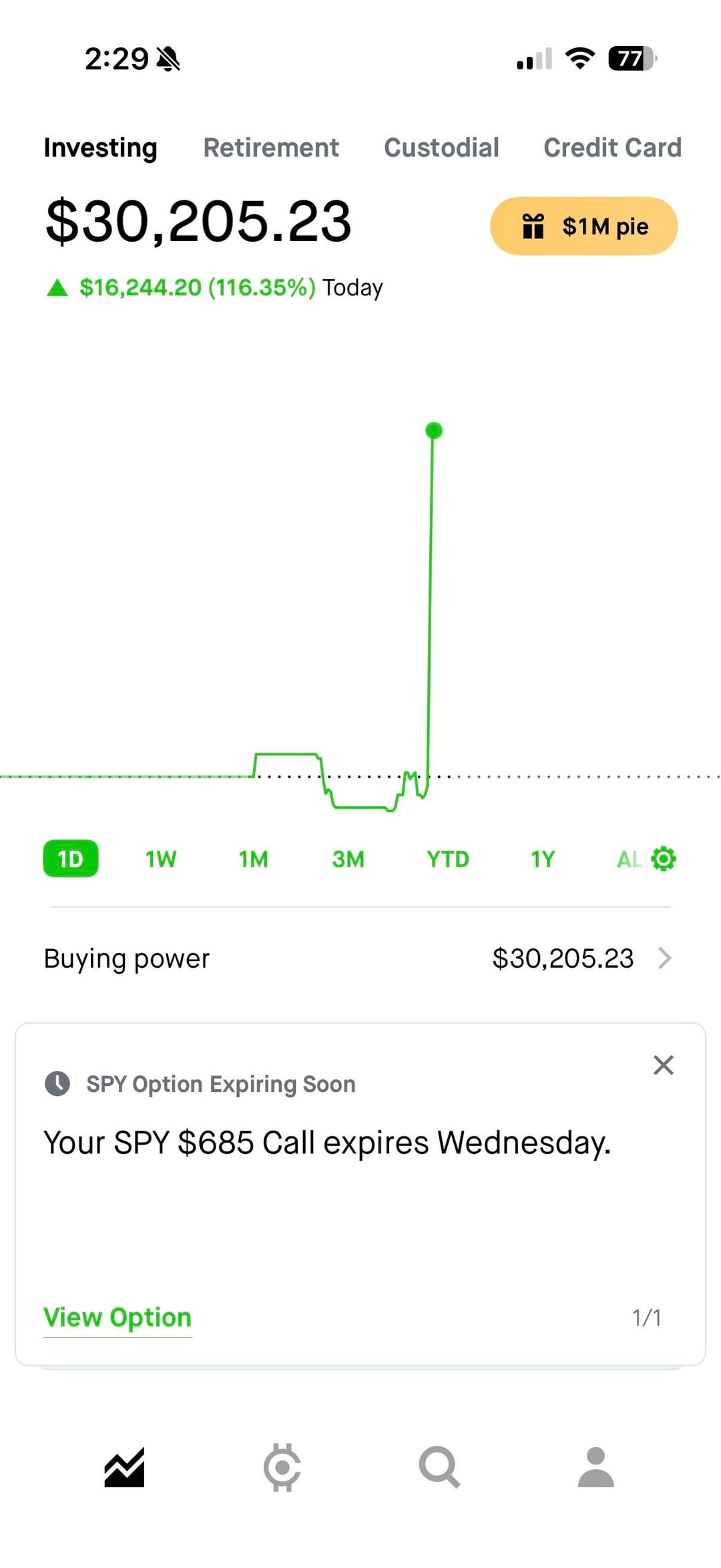Tap the green endpoint dot on the chart
The width and height of the screenshot is (721, 1568).
(x=434, y=431)
